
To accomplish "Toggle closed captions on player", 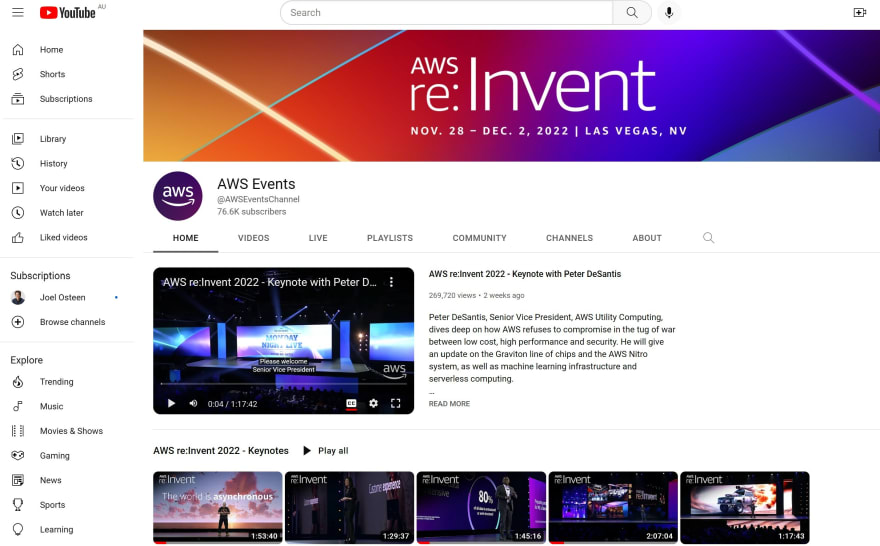I will point(351,403).
